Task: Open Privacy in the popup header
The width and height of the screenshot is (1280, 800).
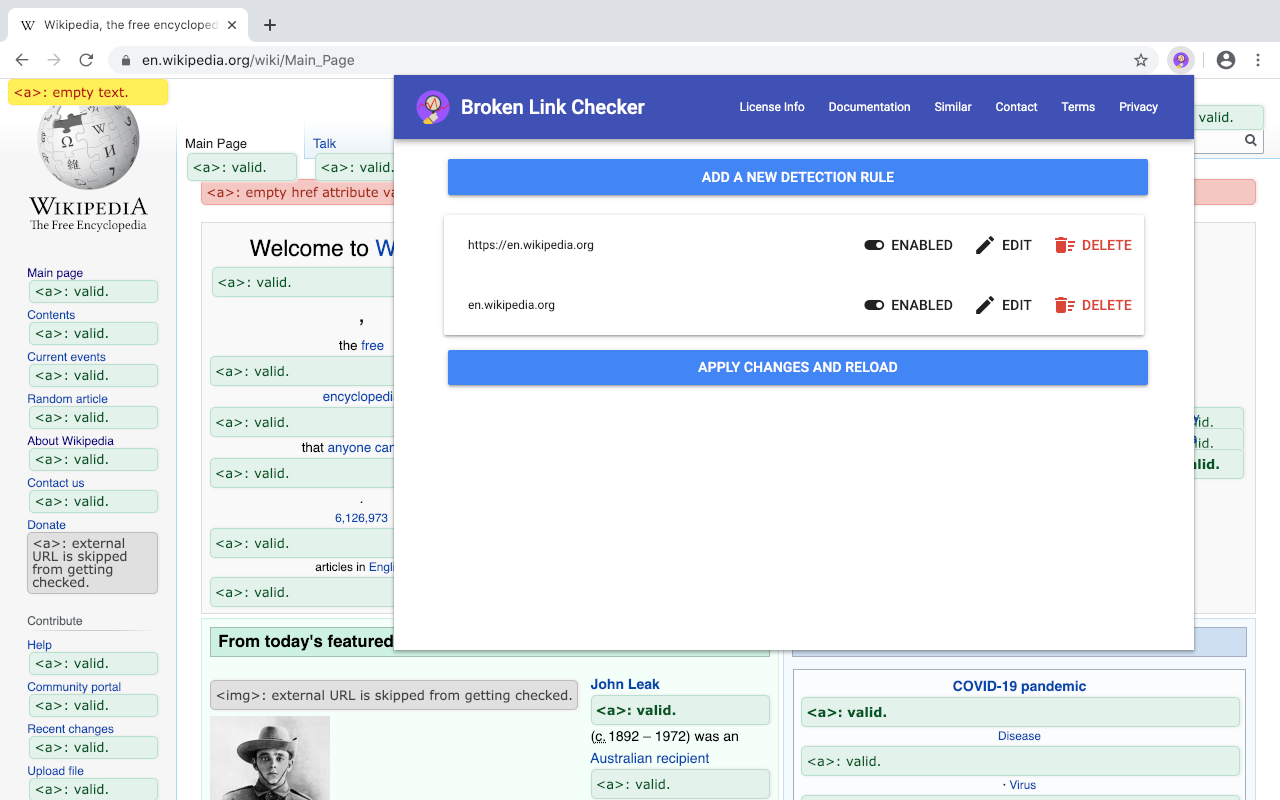Action: [x=1138, y=107]
